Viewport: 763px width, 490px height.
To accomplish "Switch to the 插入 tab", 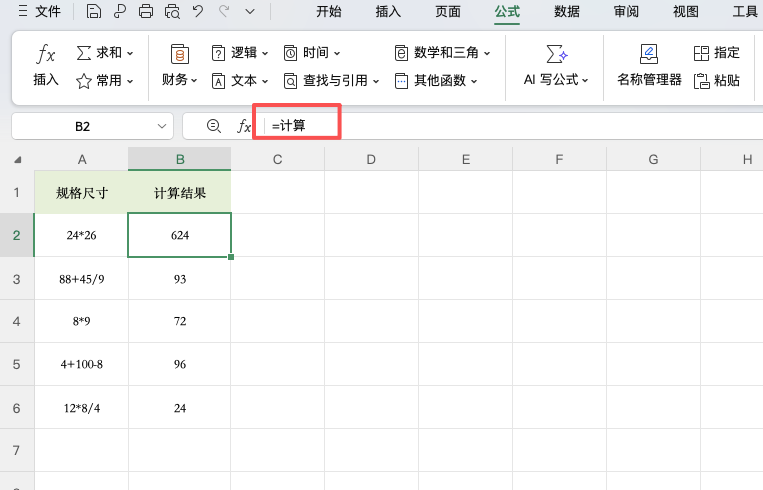I will [x=388, y=11].
